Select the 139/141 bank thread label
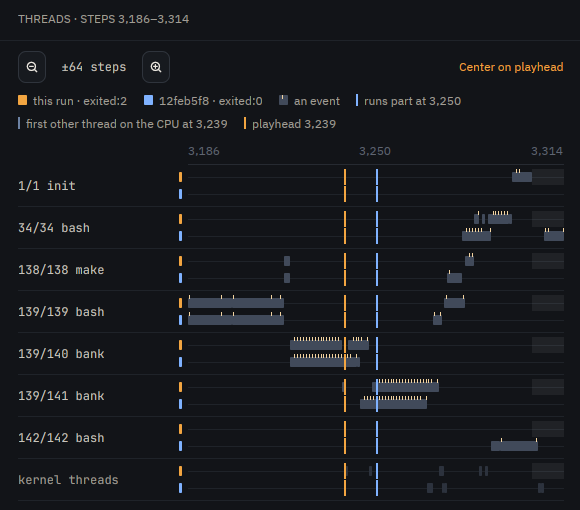580x510 pixels. point(61,396)
